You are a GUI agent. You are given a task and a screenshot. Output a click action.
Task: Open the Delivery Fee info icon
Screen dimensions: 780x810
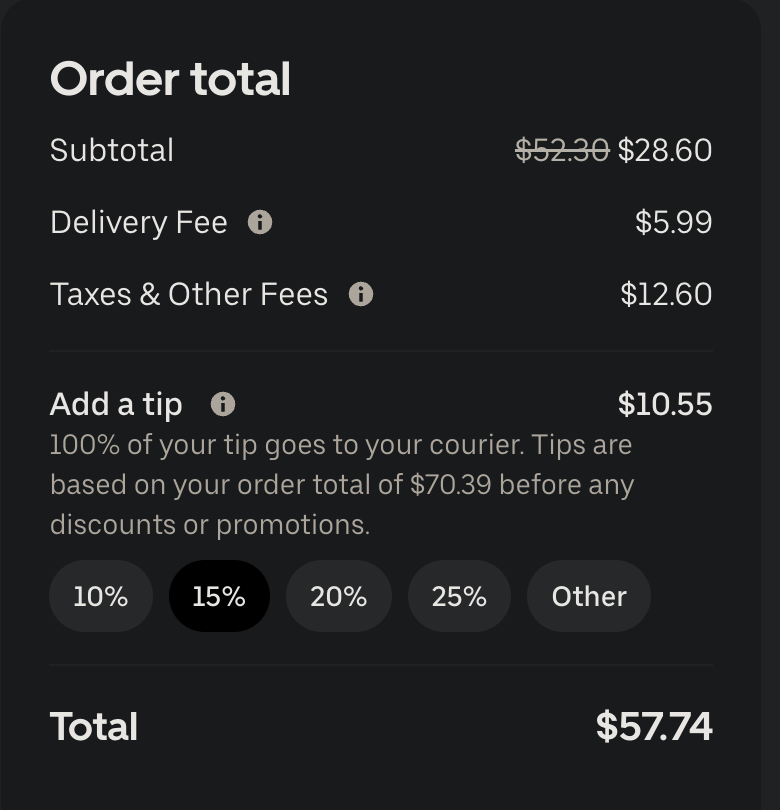point(260,223)
